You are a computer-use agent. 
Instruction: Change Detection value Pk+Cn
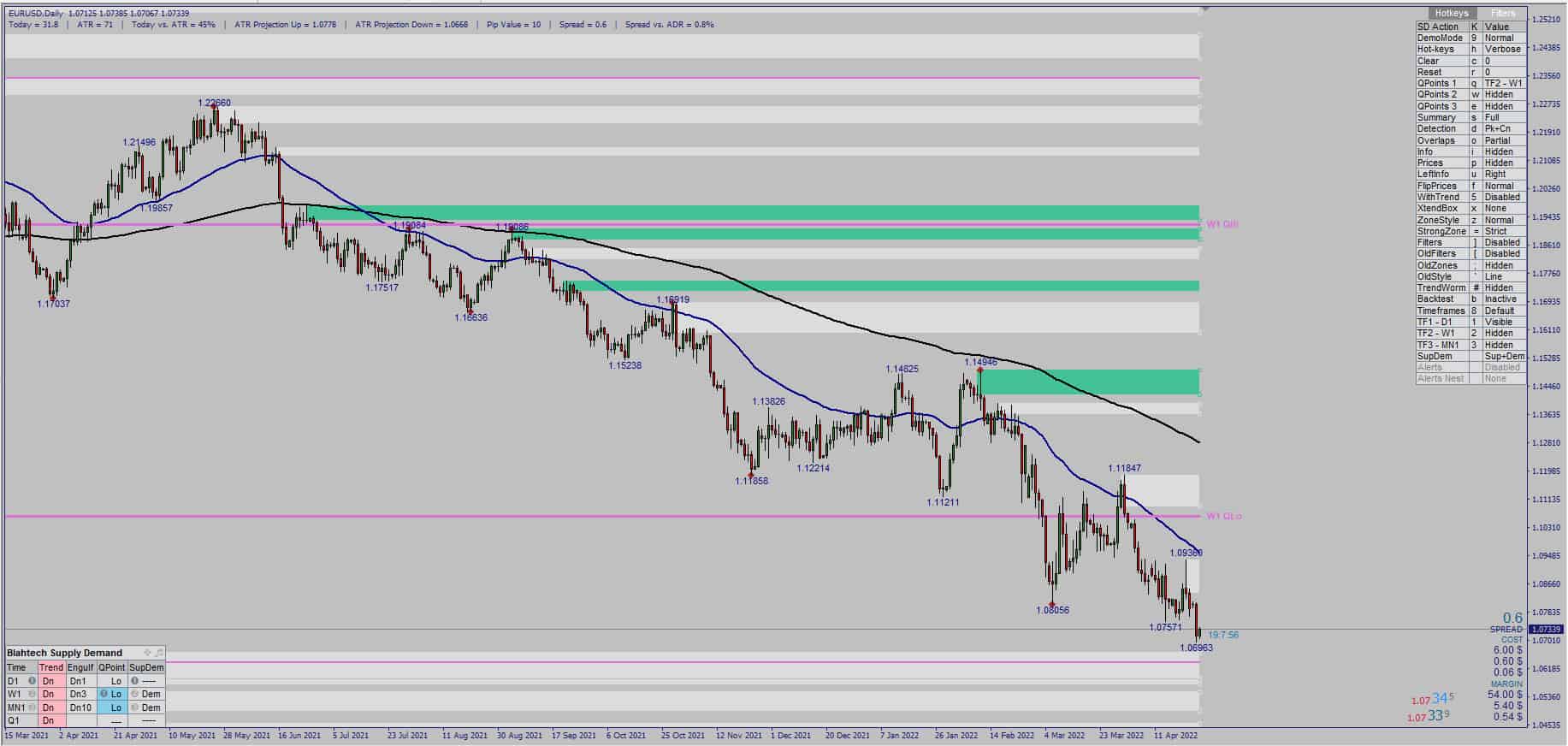click(1503, 129)
